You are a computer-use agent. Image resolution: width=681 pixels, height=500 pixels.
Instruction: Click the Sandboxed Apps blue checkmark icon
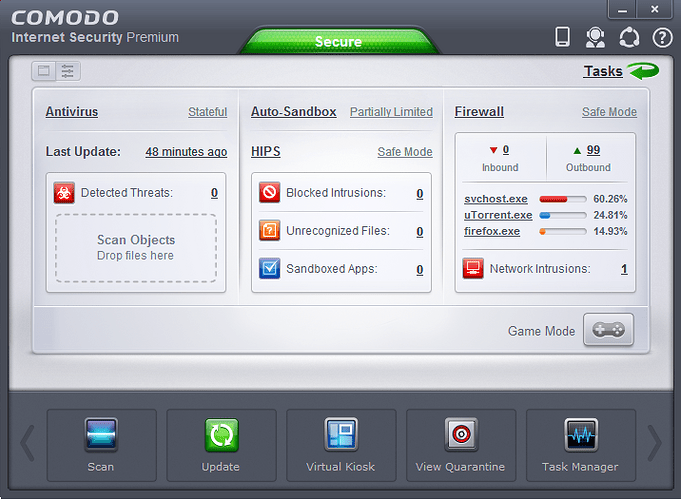[270, 268]
